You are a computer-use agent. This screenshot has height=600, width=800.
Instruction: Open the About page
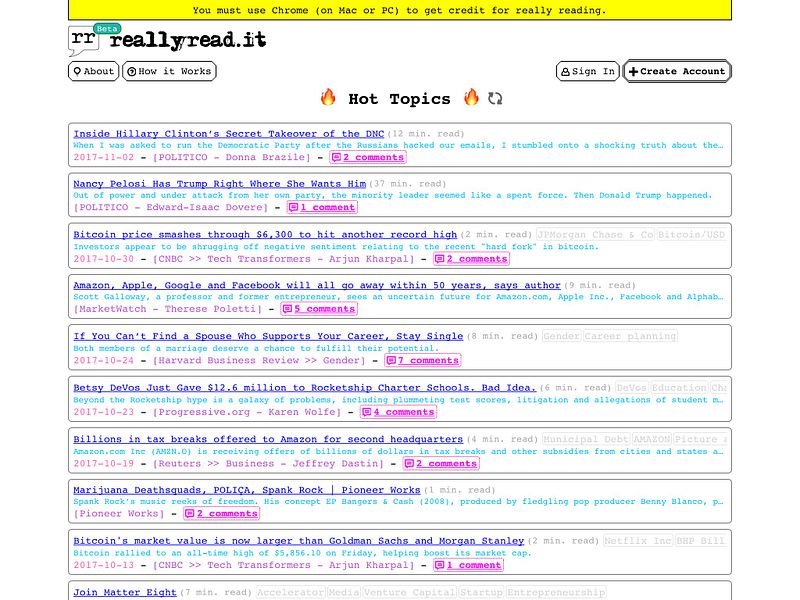93,71
